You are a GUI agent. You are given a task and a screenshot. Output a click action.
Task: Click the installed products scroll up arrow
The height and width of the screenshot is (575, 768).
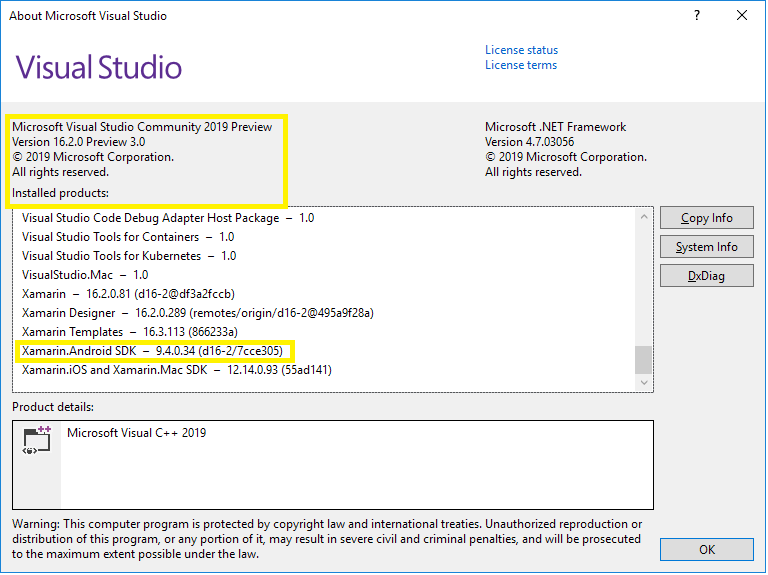(x=644, y=216)
